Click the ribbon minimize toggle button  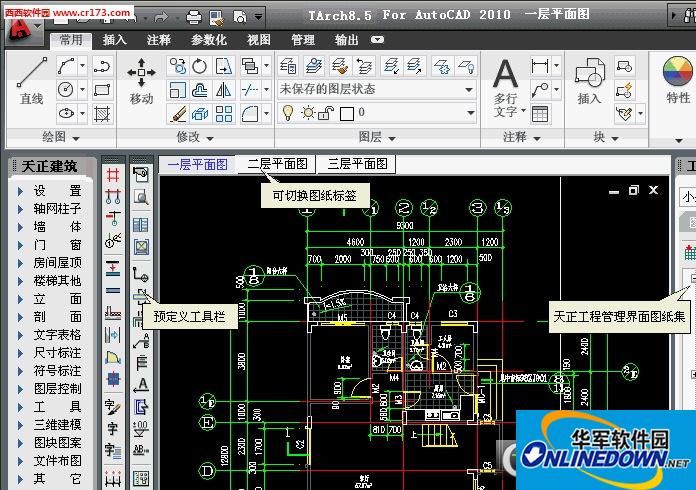[x=377, y=40]
